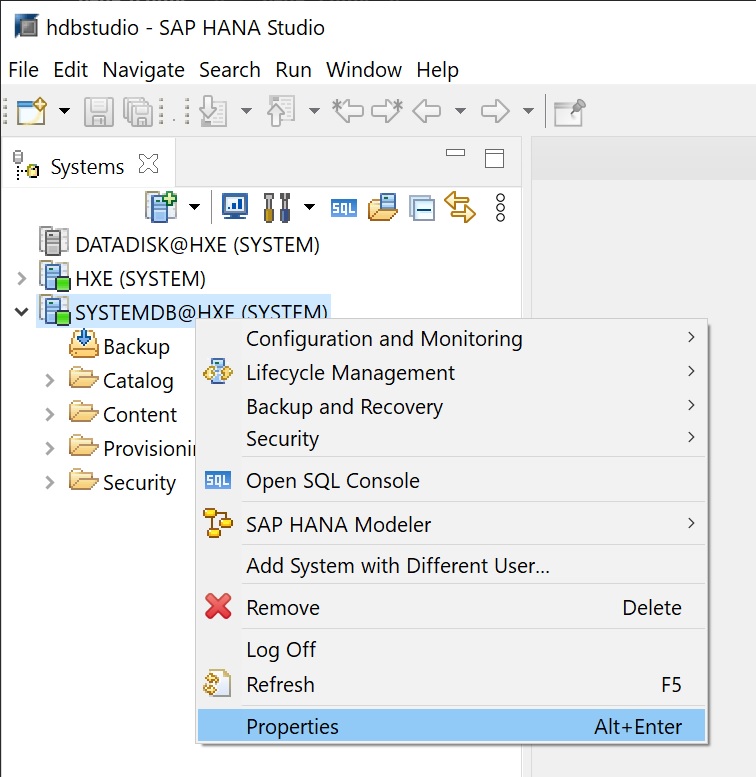Open the System Monitor icon
Image resolution: width=756 pixels, height=777 pixels.
tap(235, 207)
